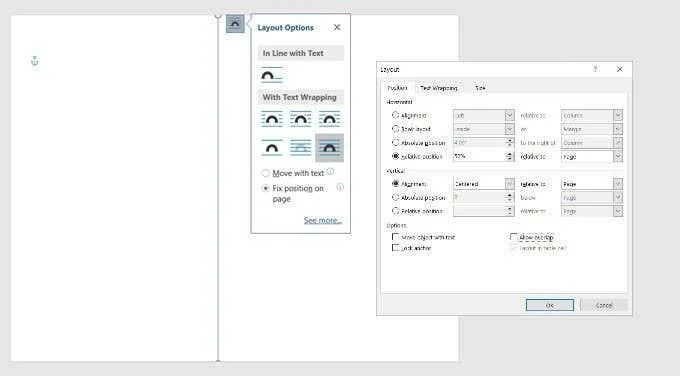Image resolution: width=680 pixels, height=376 pixels.
Task: Select the Move with text radio button
Action: coord(265,173)
